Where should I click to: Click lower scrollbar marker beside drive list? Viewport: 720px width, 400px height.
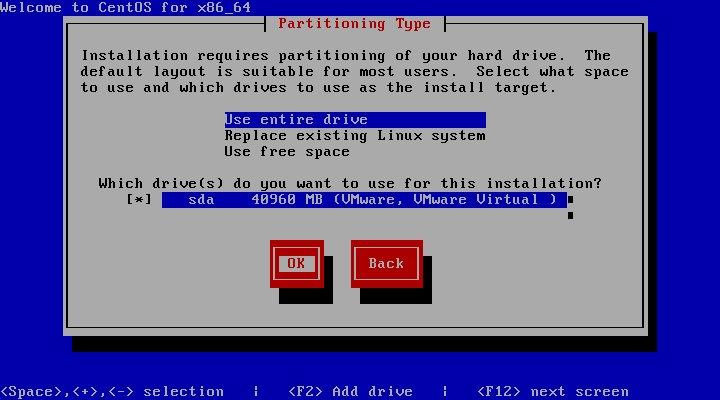tap(570, 215)
